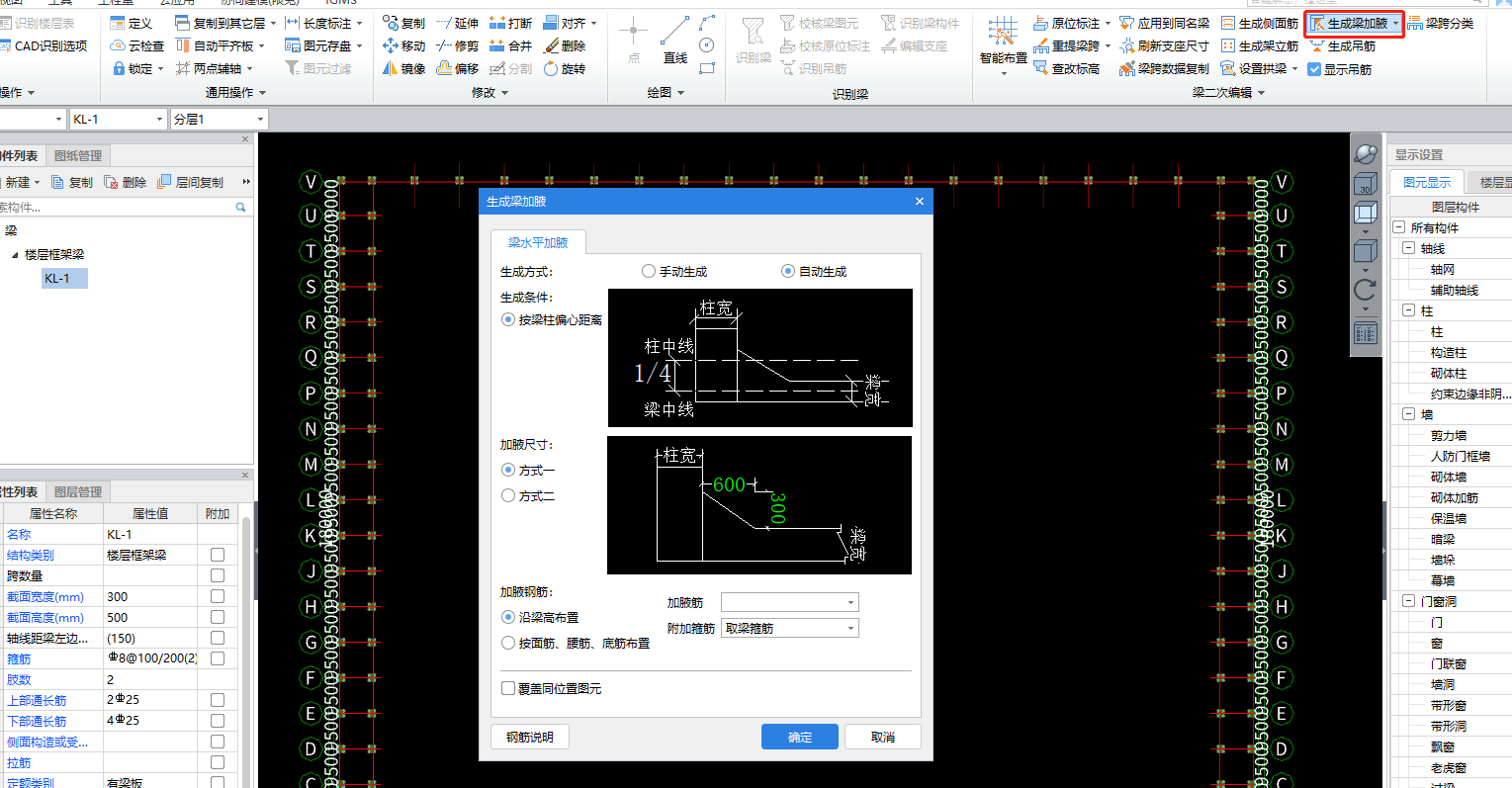Expand the 梁二次编辑 group arrow

(1261, 92)
